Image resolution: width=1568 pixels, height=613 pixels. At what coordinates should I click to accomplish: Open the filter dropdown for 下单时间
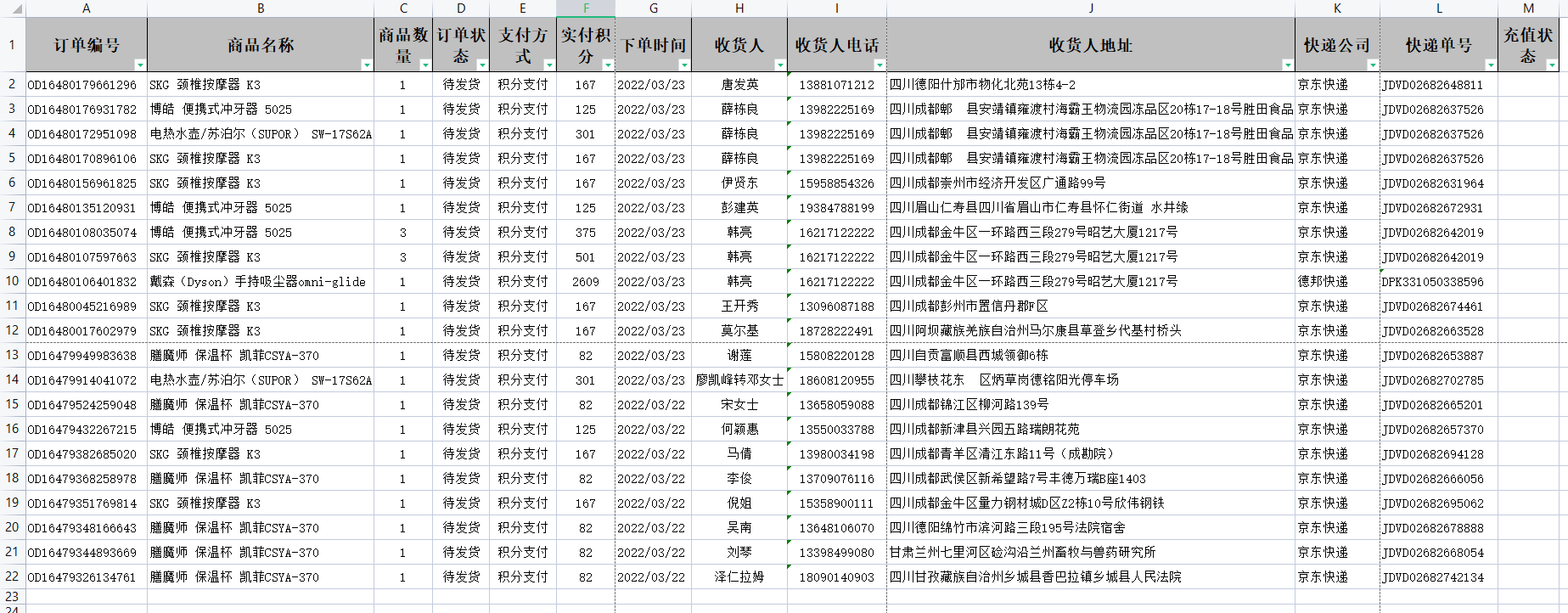tap(684, 65)
